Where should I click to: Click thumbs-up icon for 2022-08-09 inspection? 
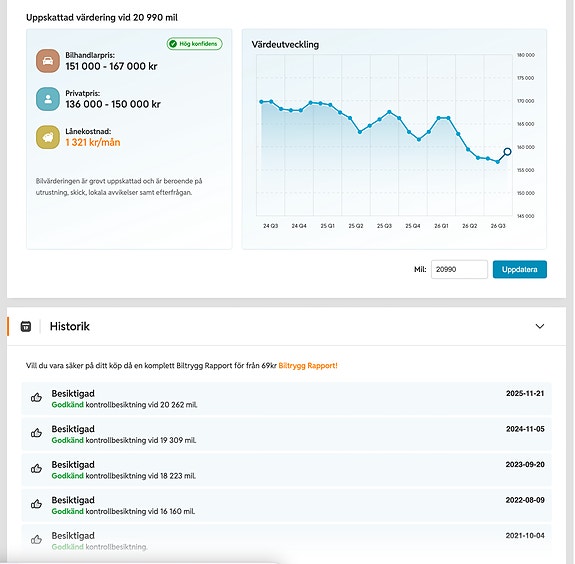coord(36,504)
